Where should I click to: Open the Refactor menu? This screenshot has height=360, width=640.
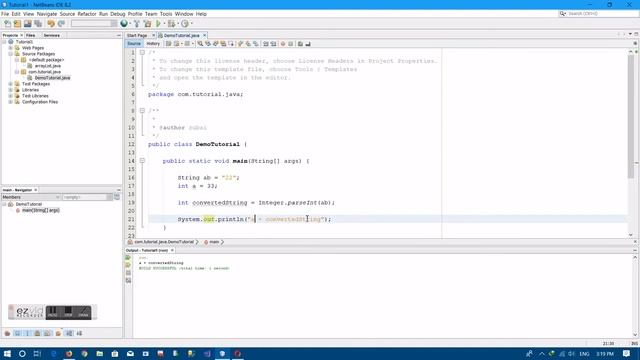coord(87,14)
